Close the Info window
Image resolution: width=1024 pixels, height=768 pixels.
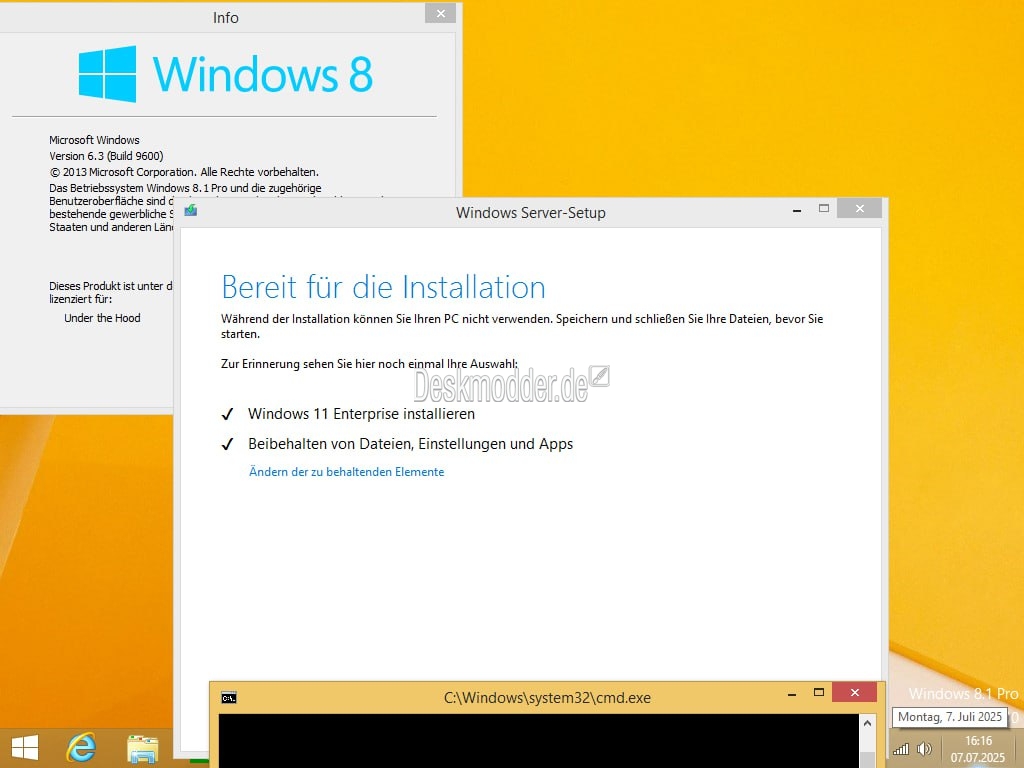click(x=440, y=13)
